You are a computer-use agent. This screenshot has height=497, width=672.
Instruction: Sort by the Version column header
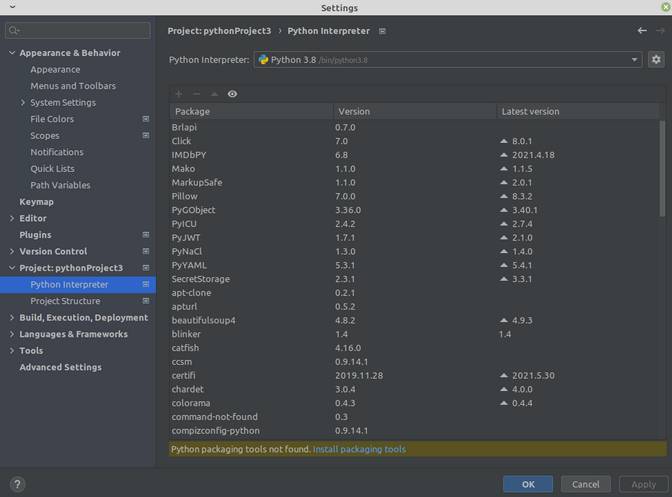[415, 111]
